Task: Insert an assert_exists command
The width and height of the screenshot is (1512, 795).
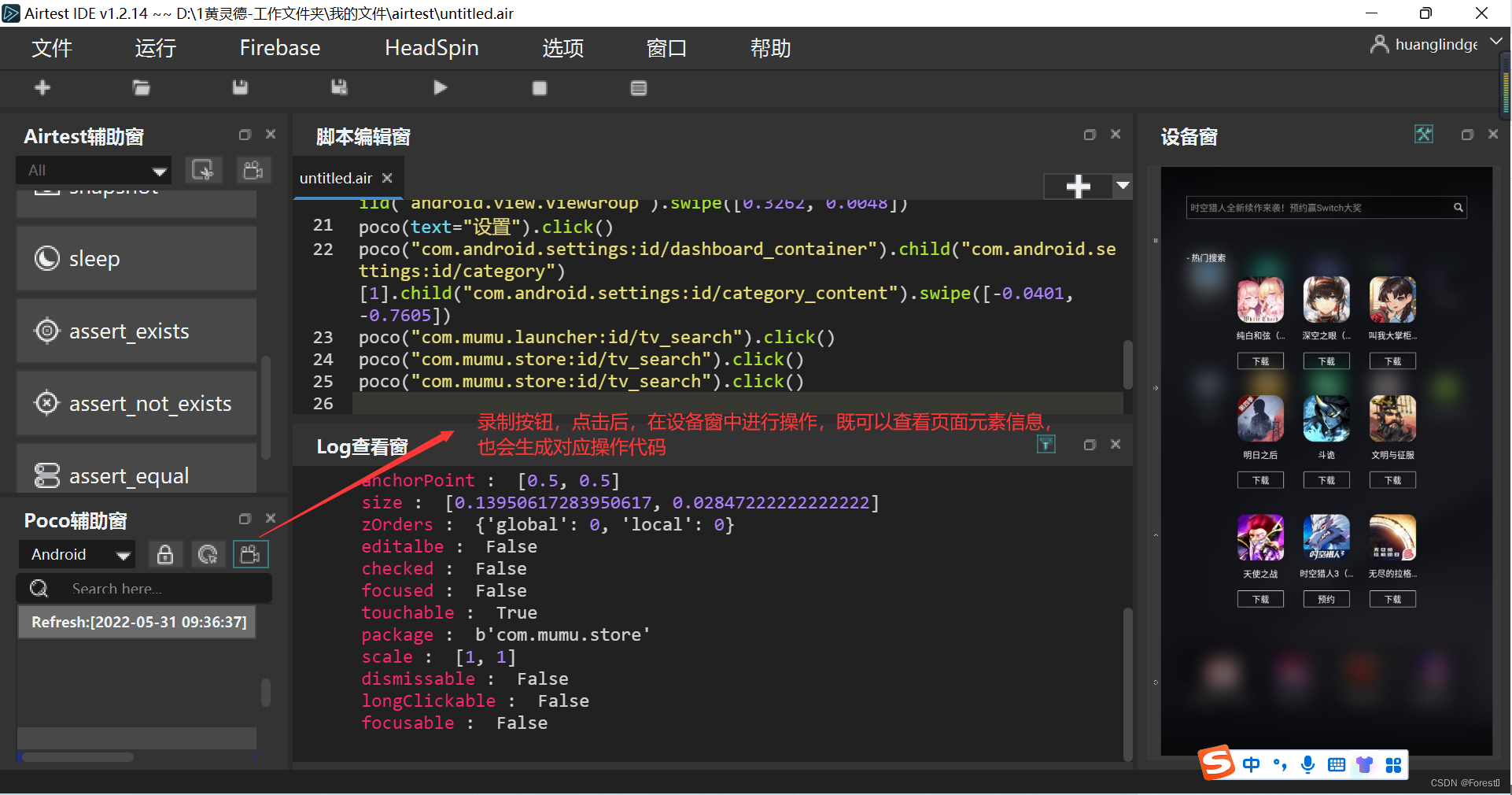Action: click(x=137, y=331)
